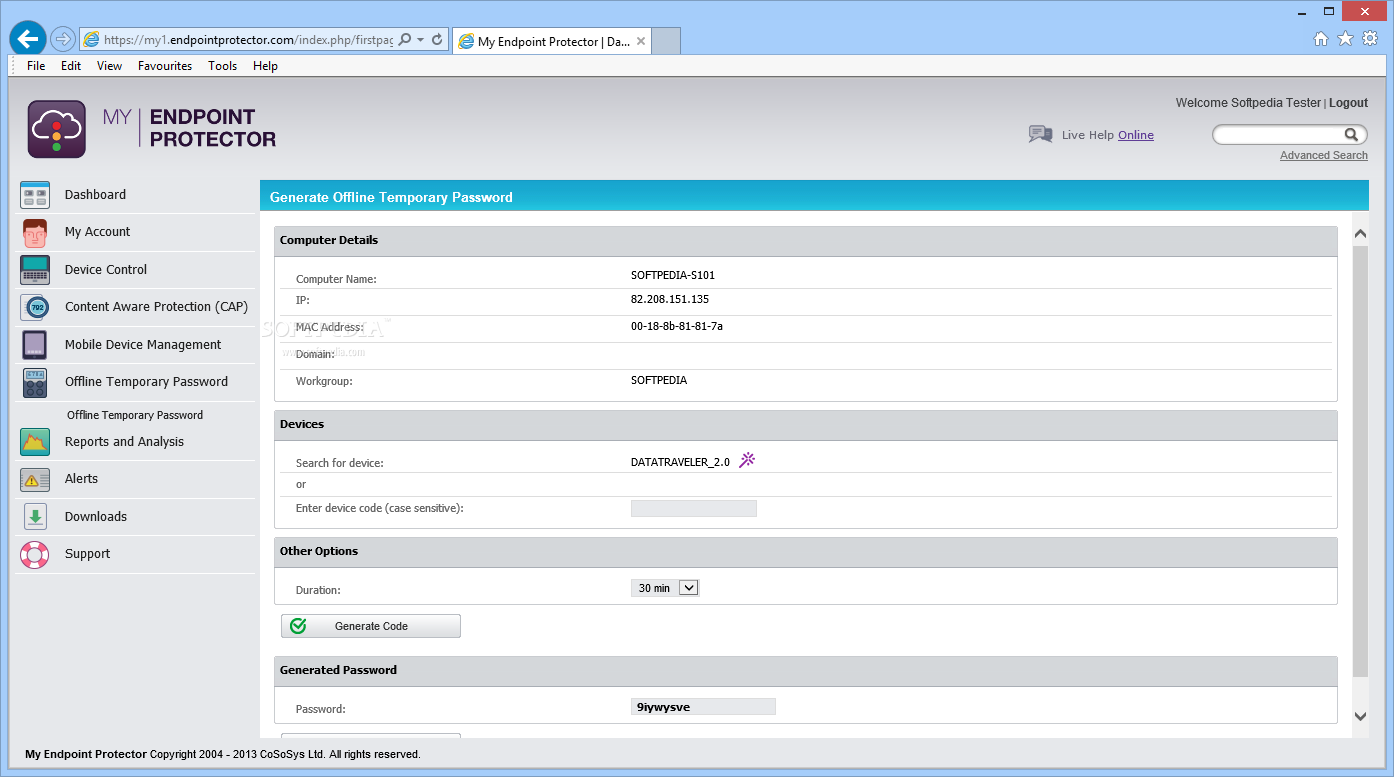The image size is (1394, 777).
Task: Open the Advanced Search link
Action: 1324,155
